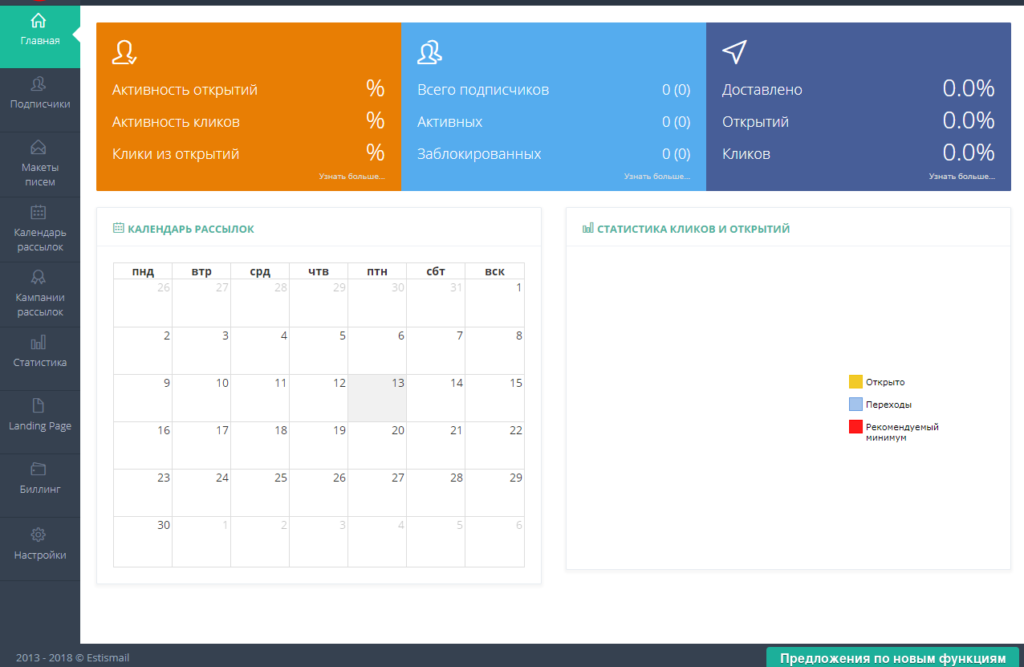Open the Landing Page menu label
Viewport: 1024px width, 667px height.
40,426
